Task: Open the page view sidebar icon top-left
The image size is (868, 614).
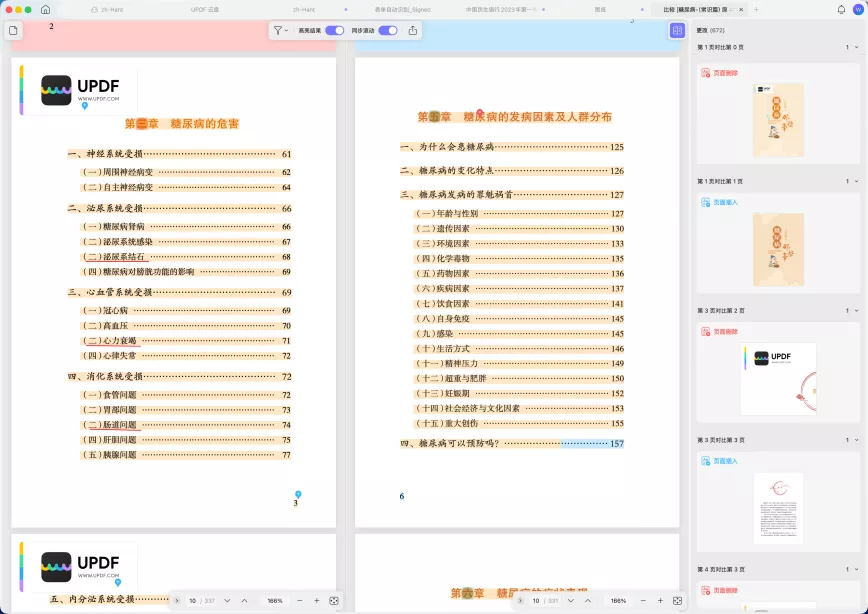Action: tap(12, 31)
